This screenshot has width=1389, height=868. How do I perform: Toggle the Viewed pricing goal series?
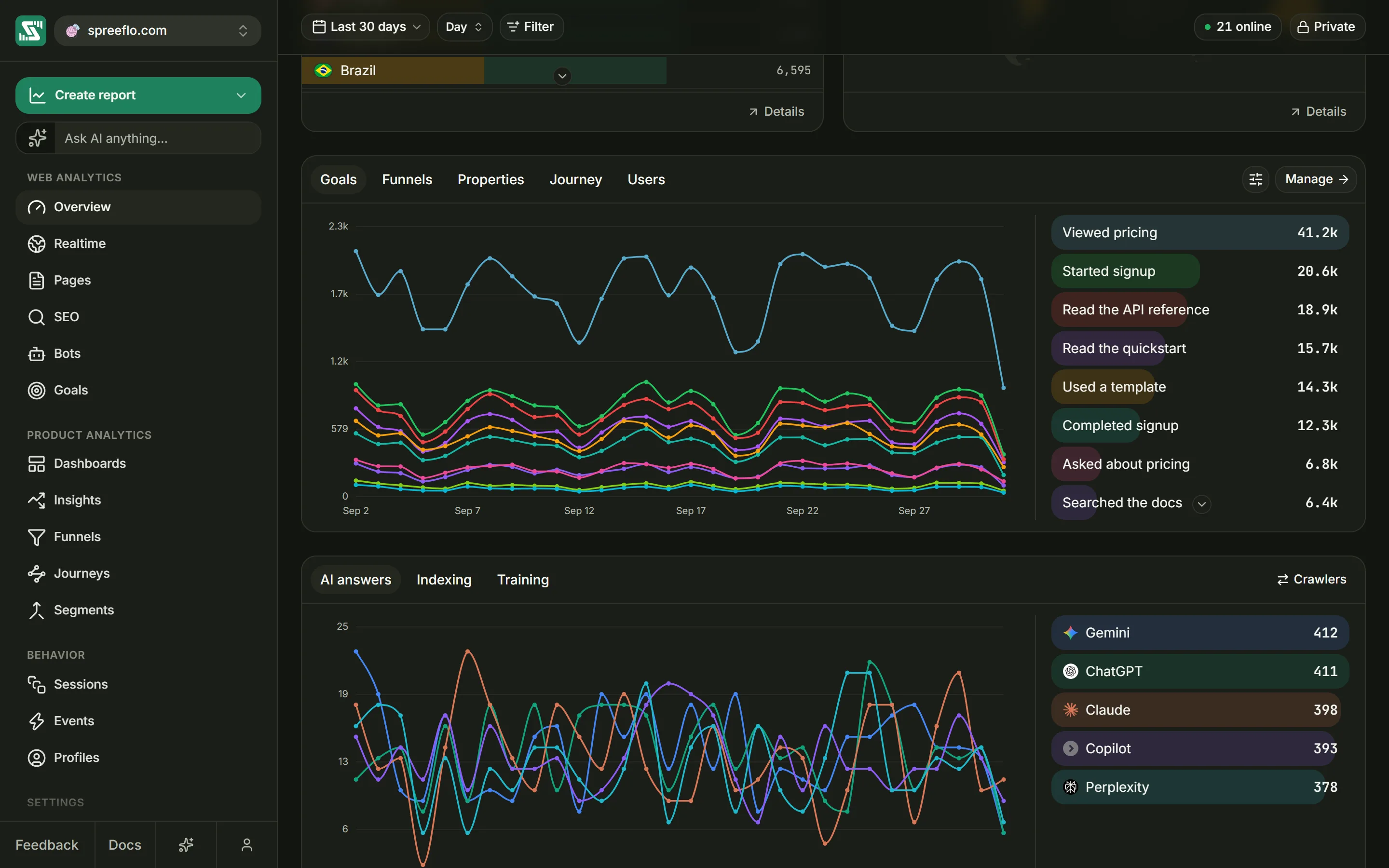(x=1199, y=232)
